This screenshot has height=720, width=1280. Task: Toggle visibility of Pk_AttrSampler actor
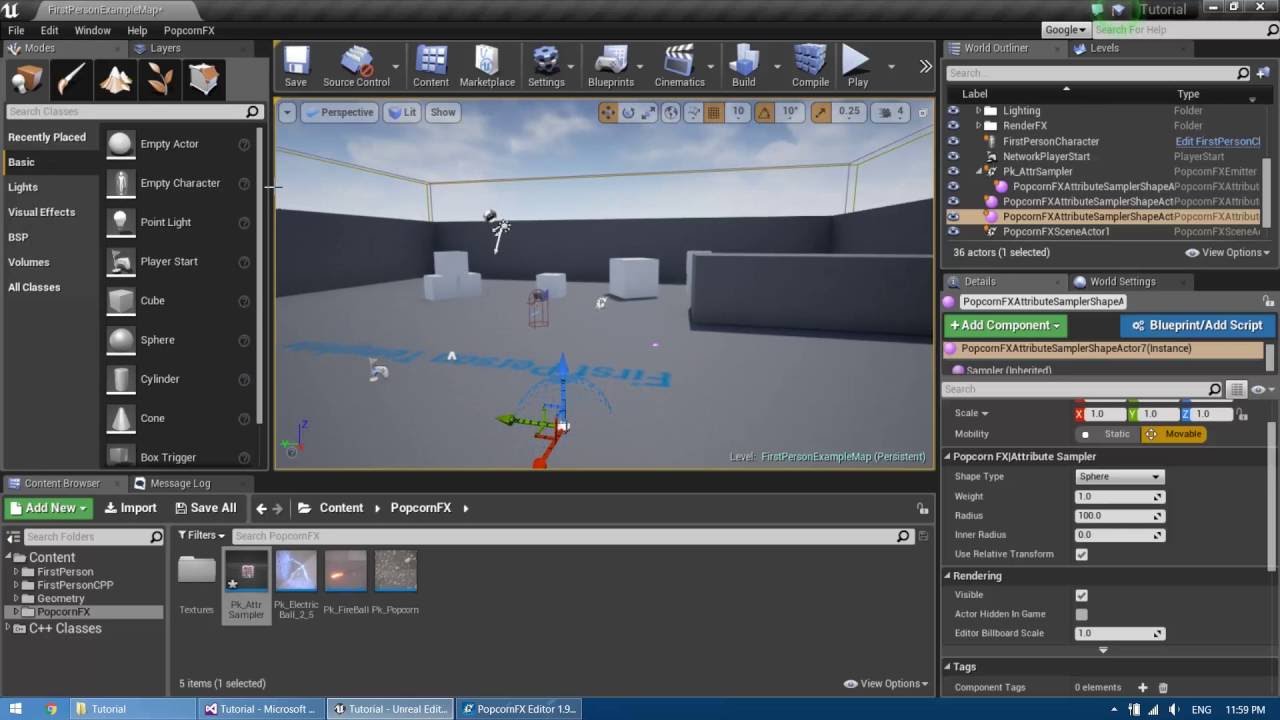953,171
